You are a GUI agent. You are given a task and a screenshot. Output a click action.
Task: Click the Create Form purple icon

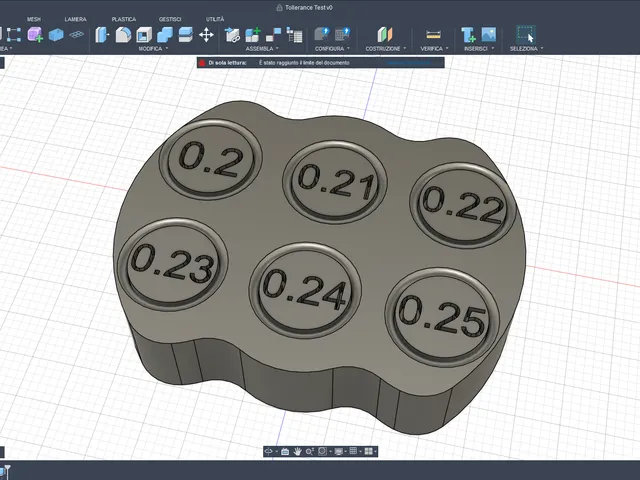(x=35, y=35)
